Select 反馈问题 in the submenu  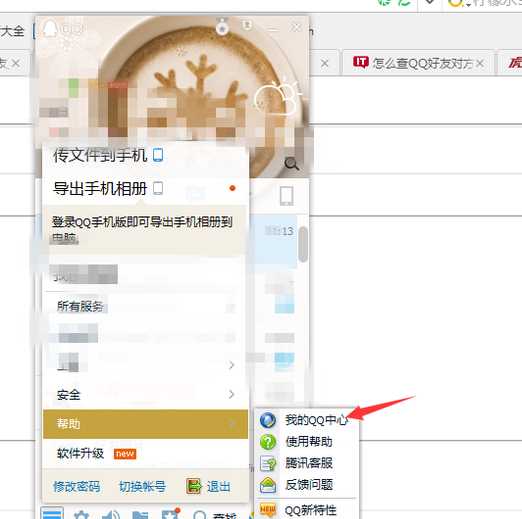point(307,485)
